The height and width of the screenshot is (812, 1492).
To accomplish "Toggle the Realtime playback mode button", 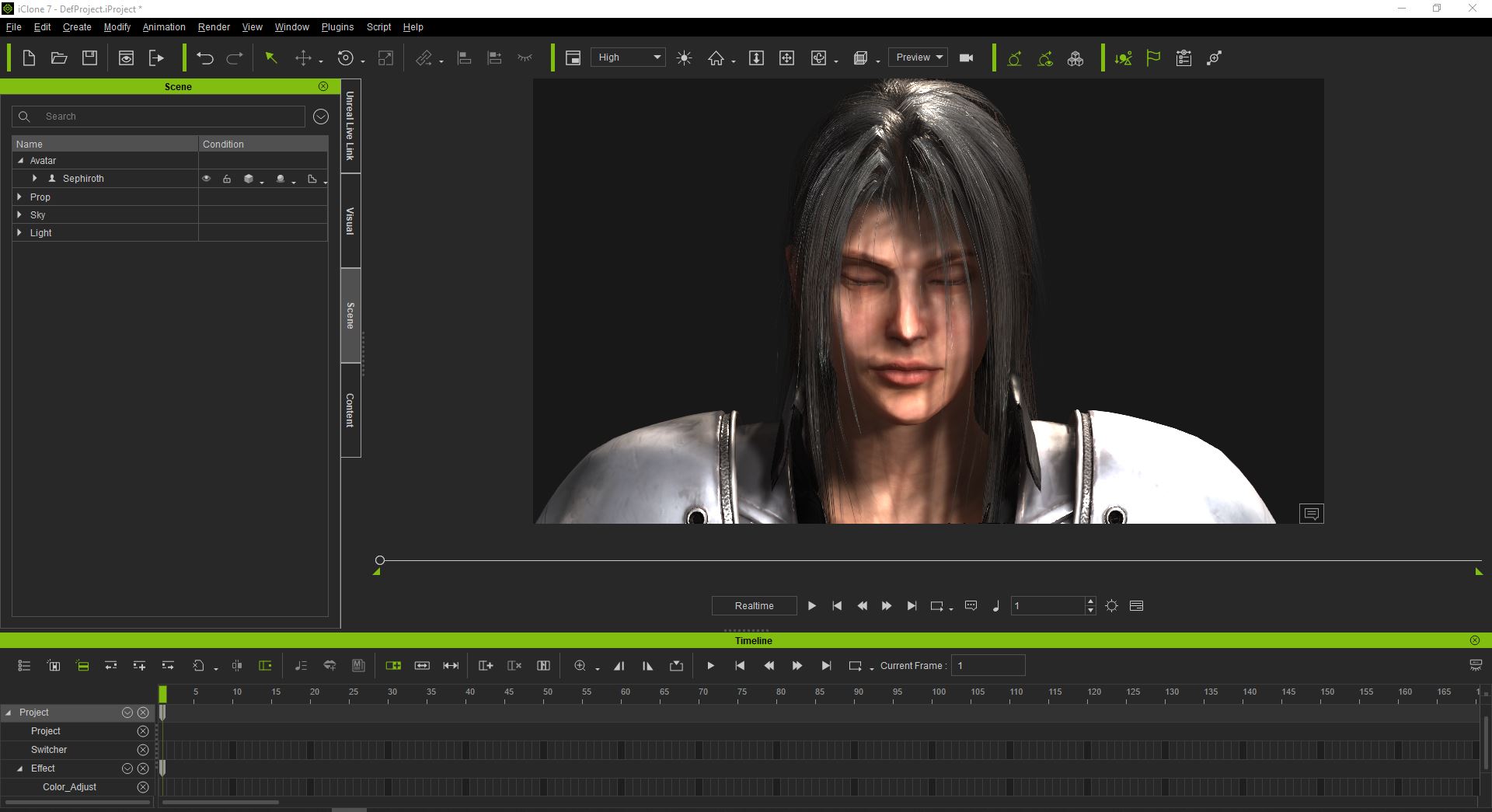I will tap(754, 606).
